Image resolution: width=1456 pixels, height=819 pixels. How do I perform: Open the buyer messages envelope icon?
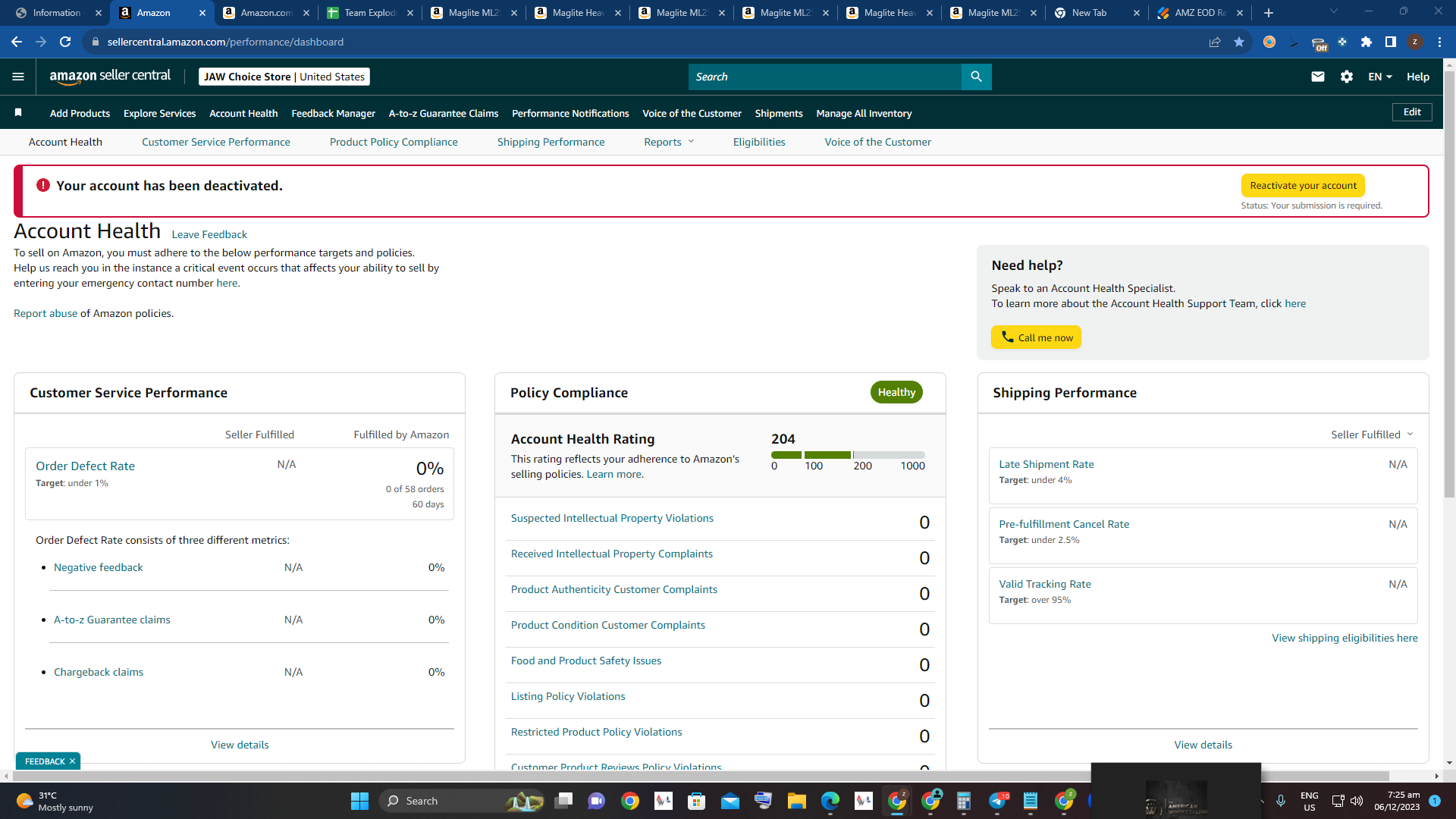(1318, 77)
